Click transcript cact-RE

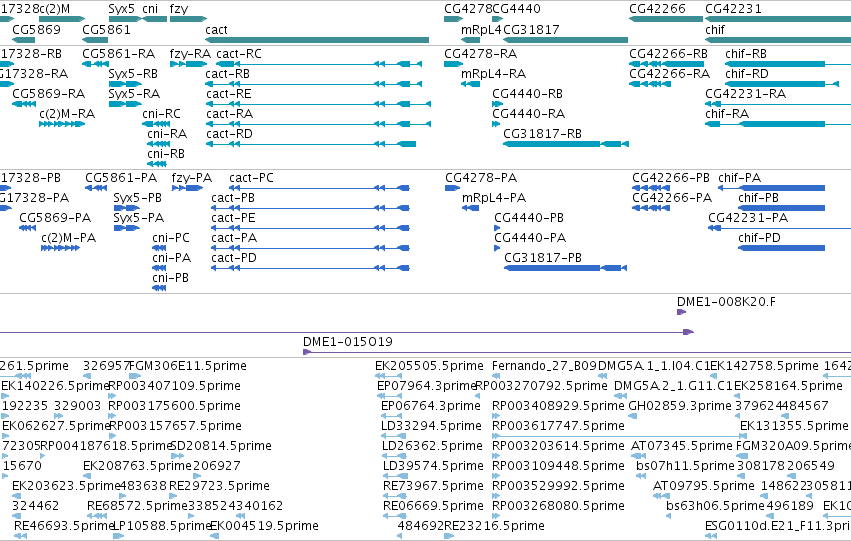click(x=318, y=104)
